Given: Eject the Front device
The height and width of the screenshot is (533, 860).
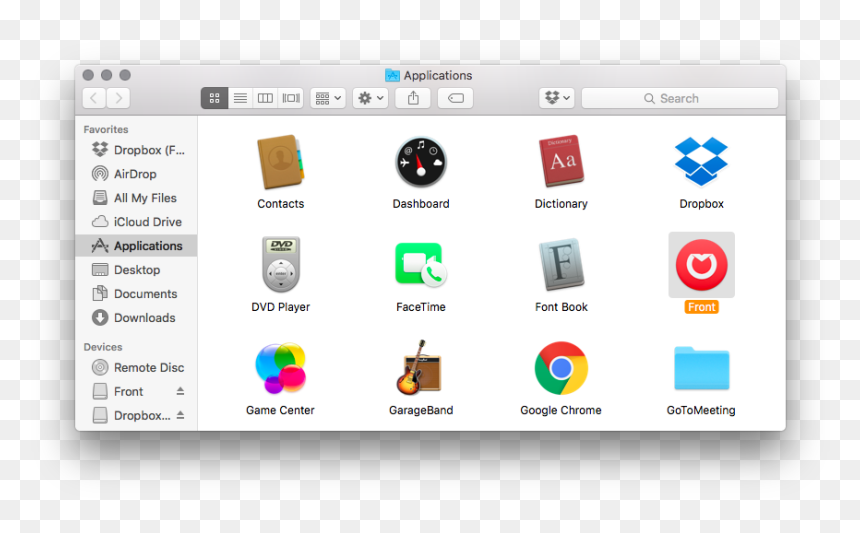Looking at the screenshot, I should 180,391.
